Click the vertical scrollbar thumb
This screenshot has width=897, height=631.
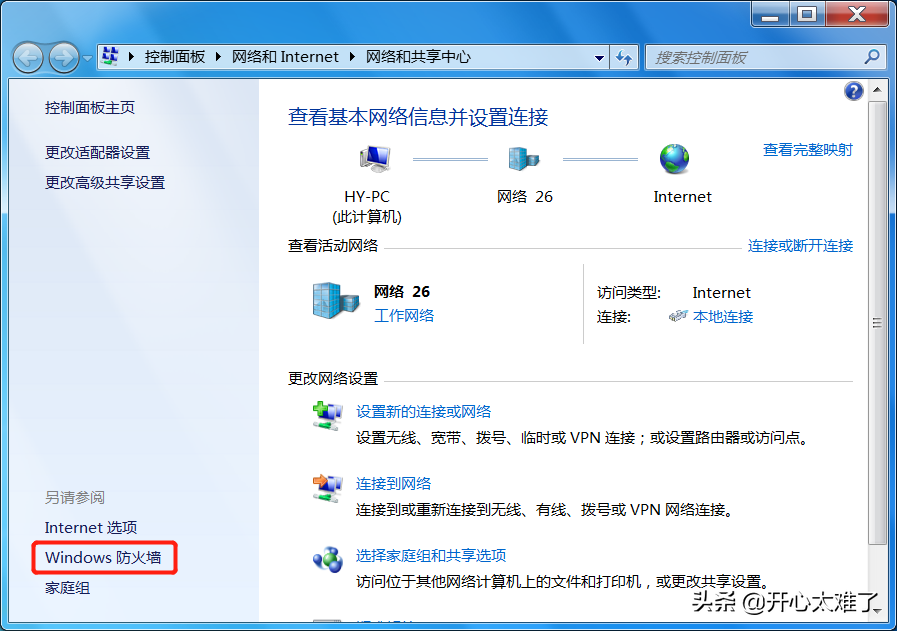click(877, 322)
